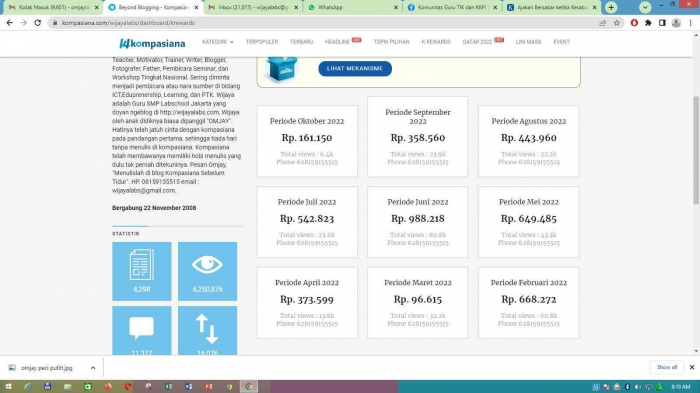Click the views eye tile 4,250,876
700x393 pixels.
tap(207, 271)
